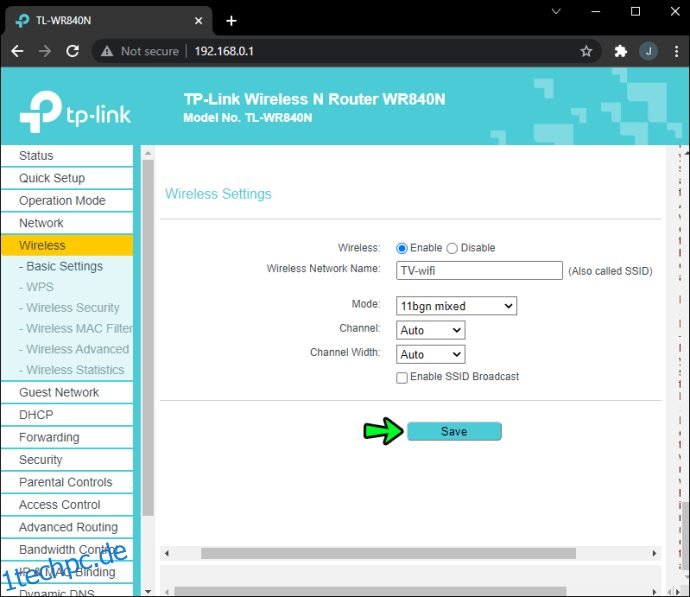This screenshot has width=690, height=597.
Task: Open Advanced Routing menu item
Action: (x=67, y=527)
